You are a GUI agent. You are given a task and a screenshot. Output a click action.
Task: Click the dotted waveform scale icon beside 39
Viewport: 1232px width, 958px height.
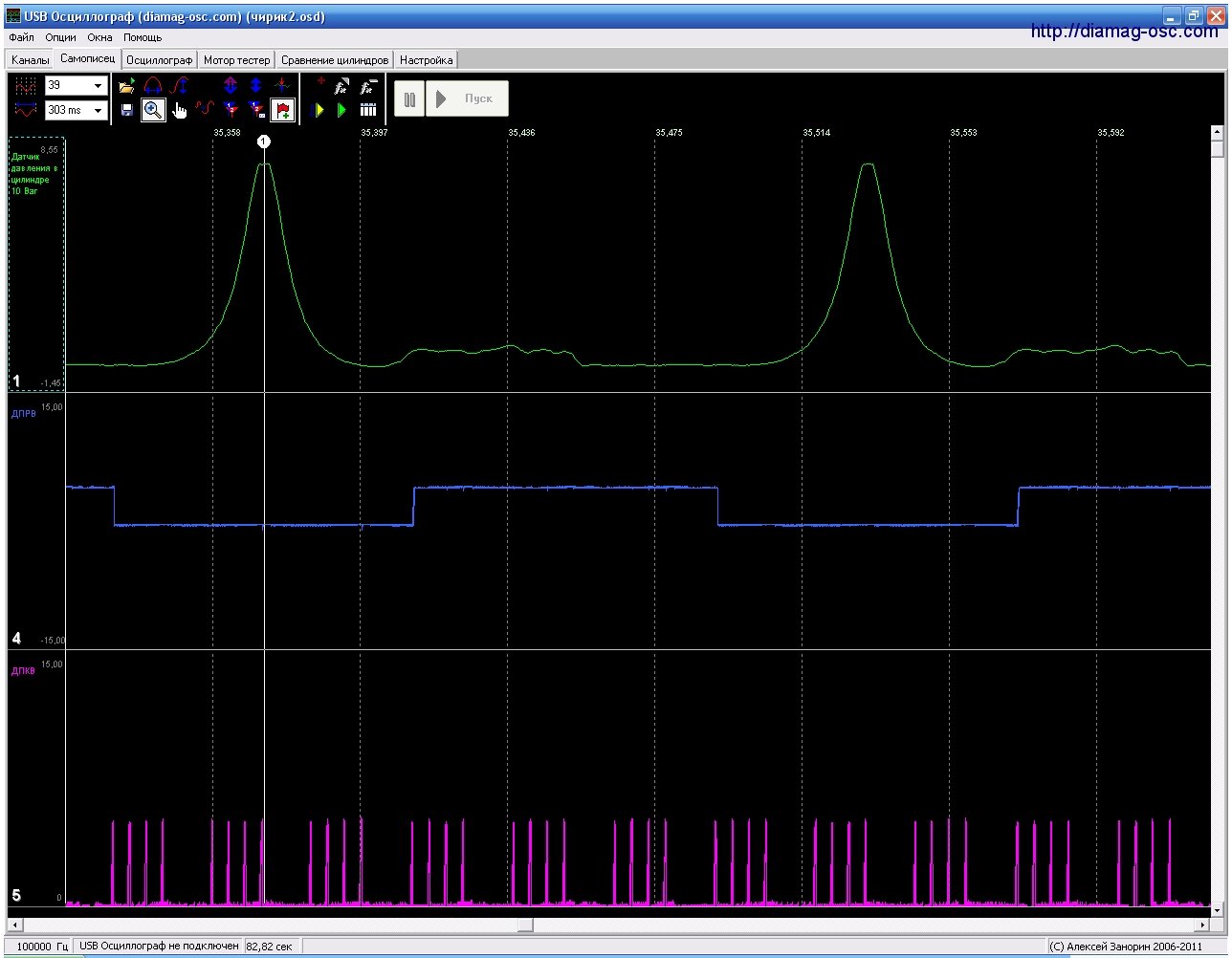point(26,86)
